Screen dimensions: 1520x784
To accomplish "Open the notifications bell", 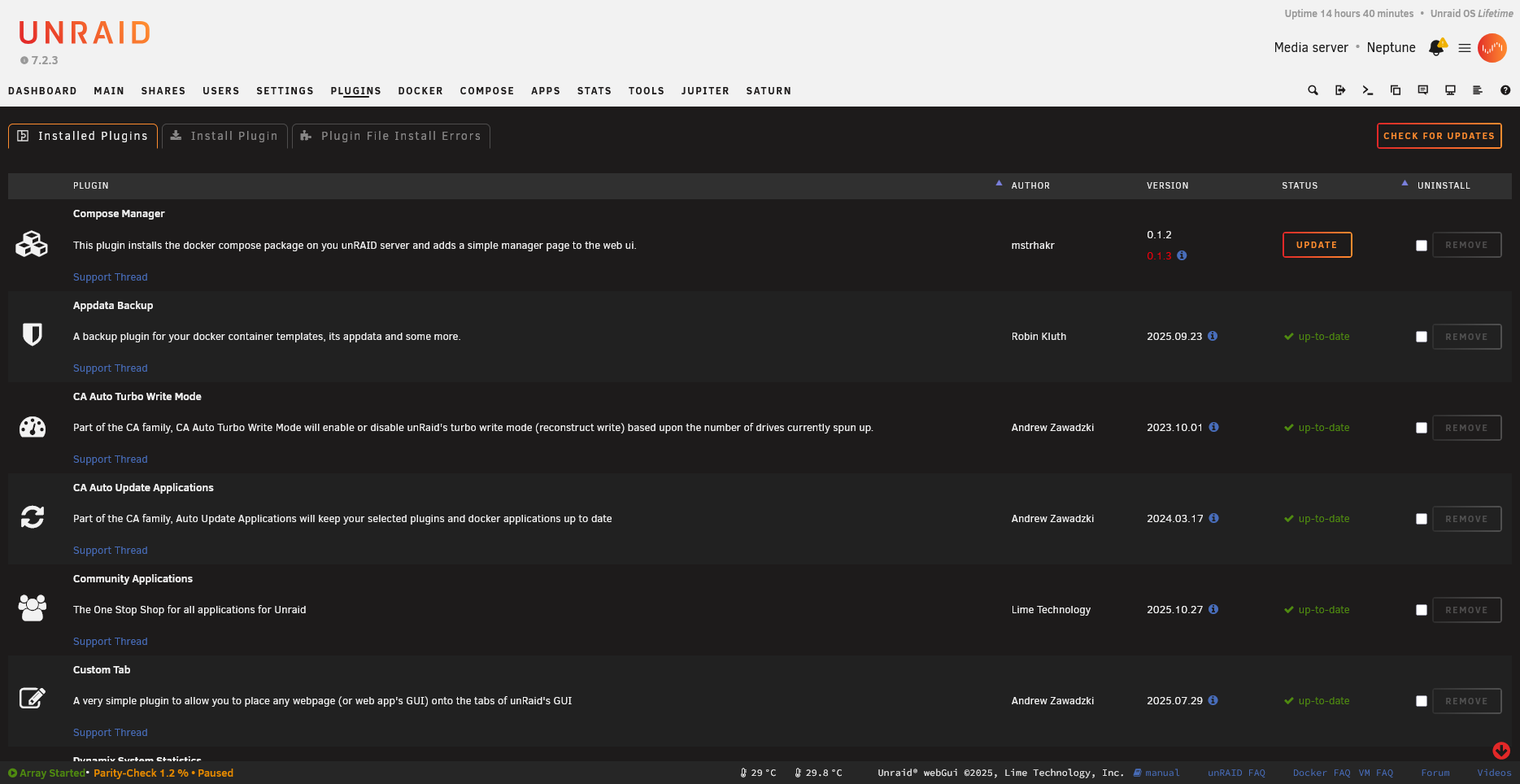I will 1435,47.
